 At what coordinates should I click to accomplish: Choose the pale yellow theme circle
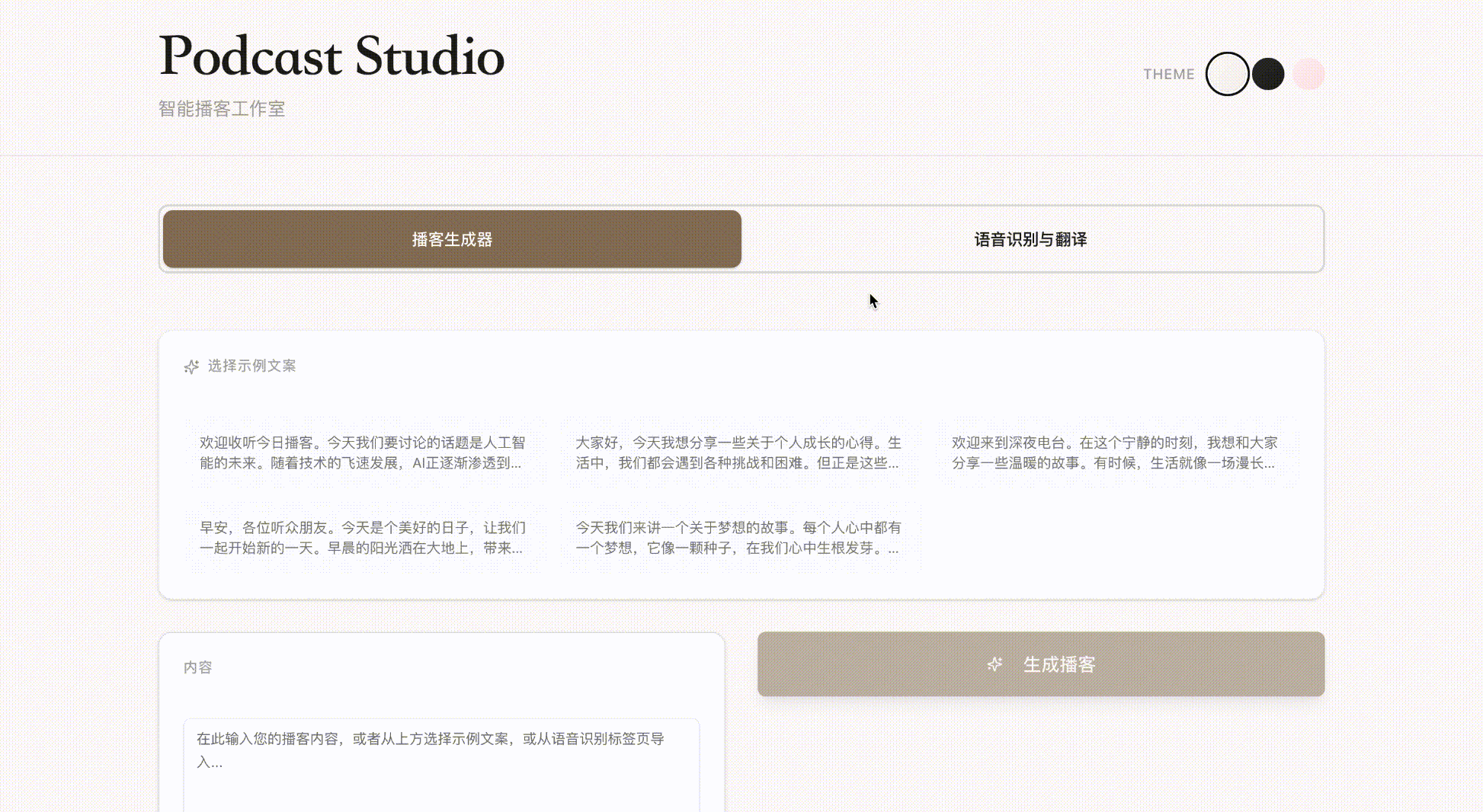tap(1308, 74)
